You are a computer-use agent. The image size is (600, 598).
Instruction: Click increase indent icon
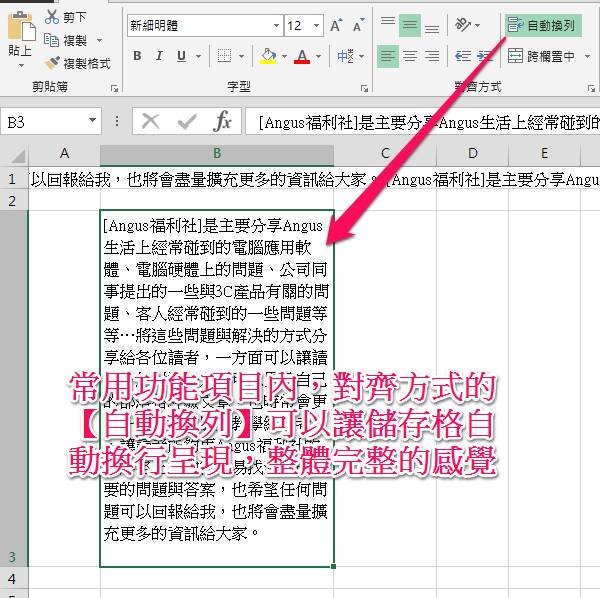tap(485, 56)
